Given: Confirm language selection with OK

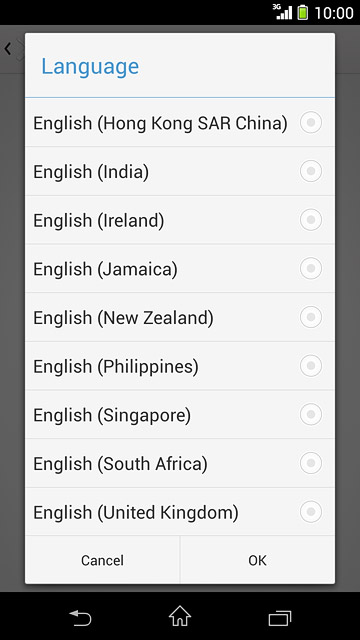Looking at the screenshot, I should [x=257, y=560].
